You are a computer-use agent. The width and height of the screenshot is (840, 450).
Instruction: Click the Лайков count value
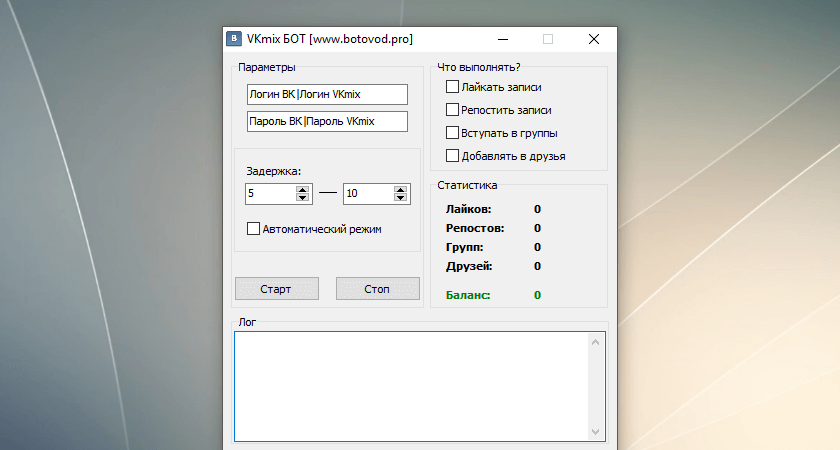[x=537, y=209]
